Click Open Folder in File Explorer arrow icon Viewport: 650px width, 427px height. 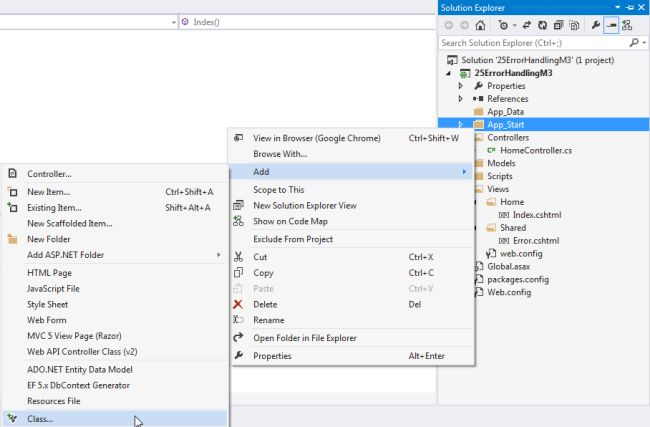coord(238,337)
